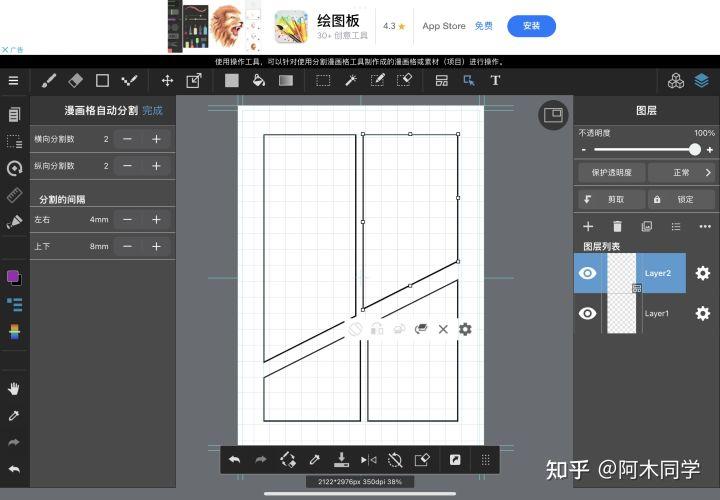Click opacity minus button beside slider

584,150
